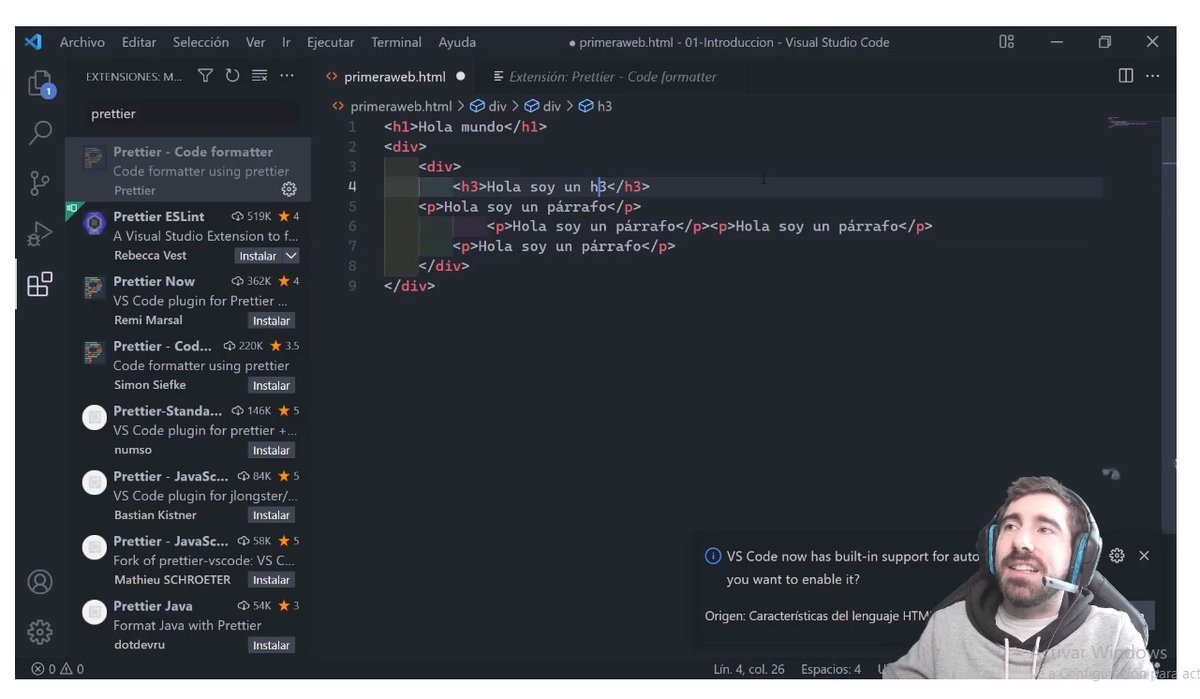Open gear settings for Prettier - Code formatter
Image resolution: width=1200 pixels, height=699 pixels.
click(289, 190)
